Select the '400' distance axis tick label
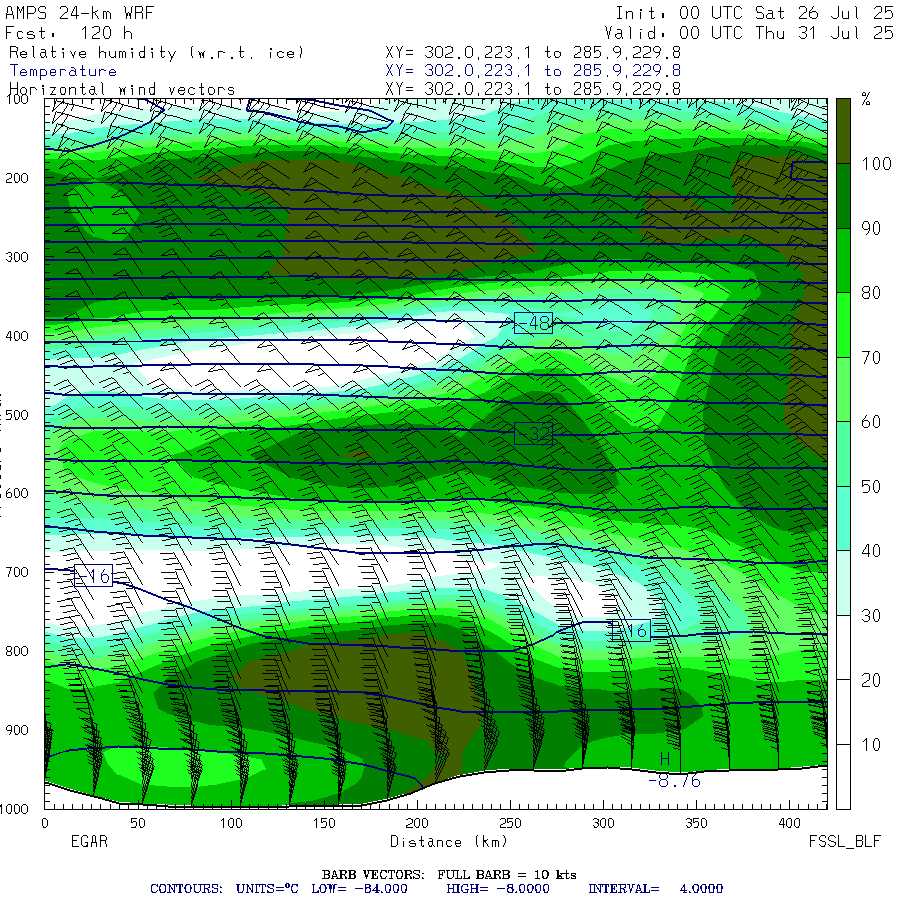900x900 pixels. (x=789, y=824)
